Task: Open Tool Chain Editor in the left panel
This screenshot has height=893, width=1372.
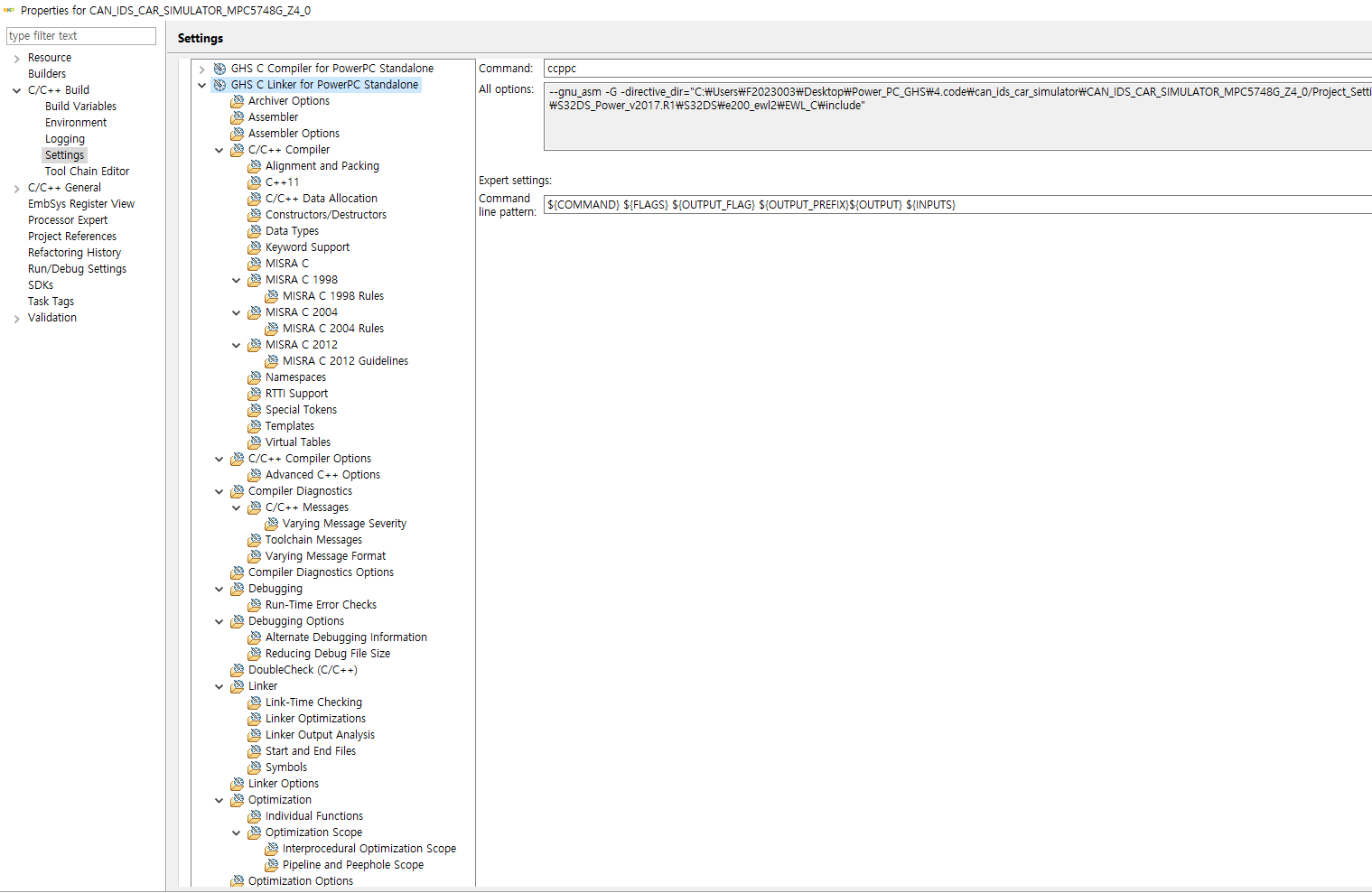Action: click(x=87, y=171)
